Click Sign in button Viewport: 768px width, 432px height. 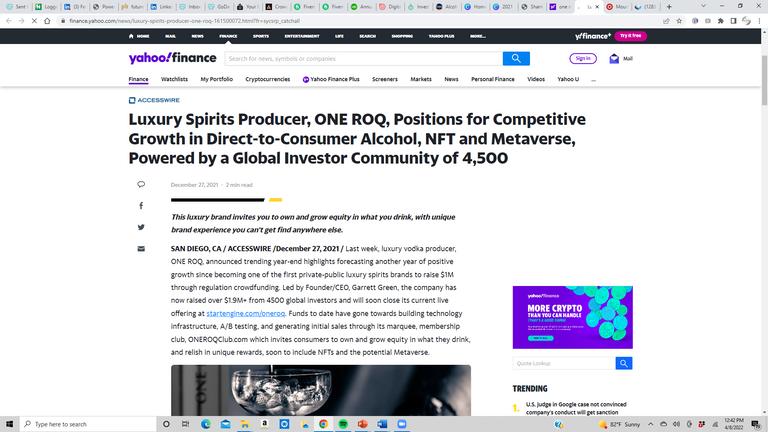583,58
